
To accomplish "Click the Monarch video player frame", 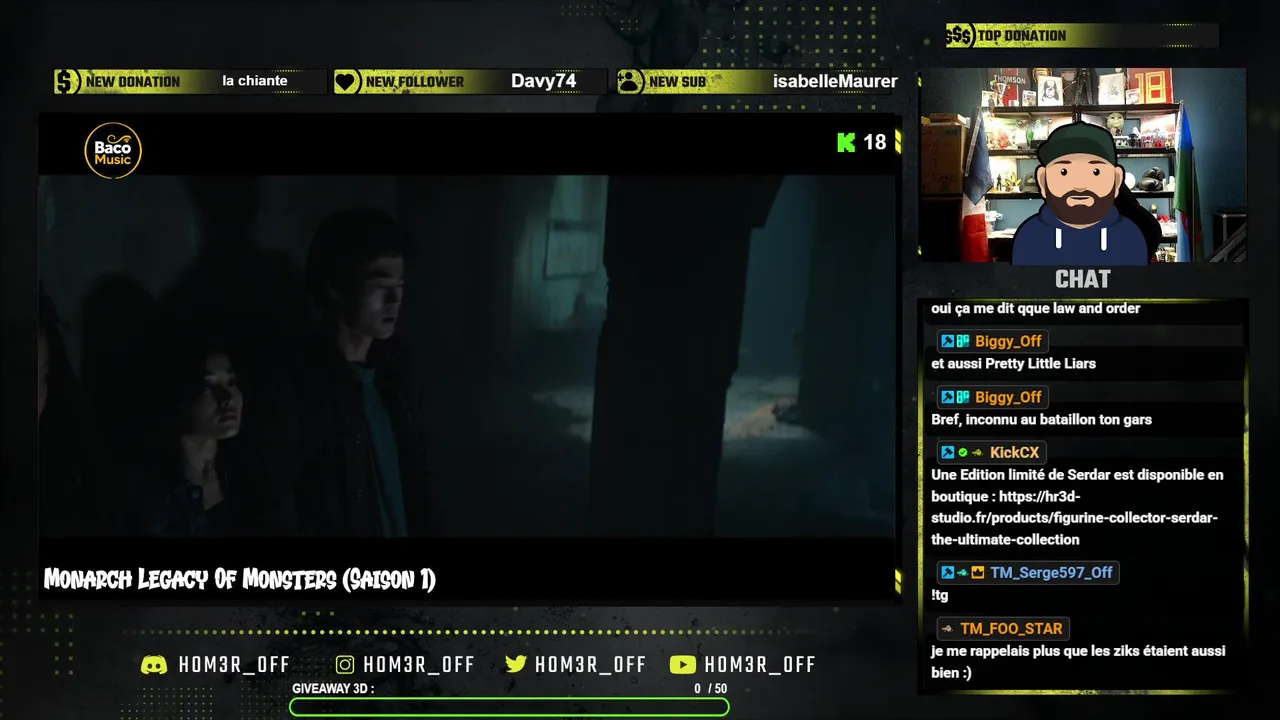I will pos(467,357).
